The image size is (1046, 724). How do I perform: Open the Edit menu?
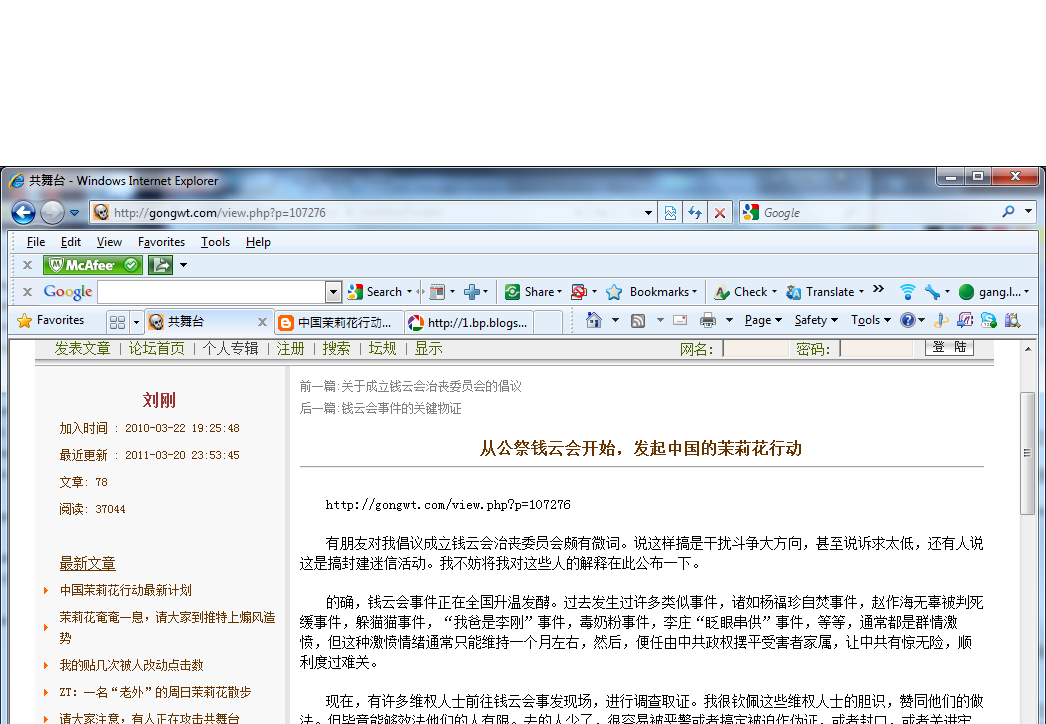71,242
